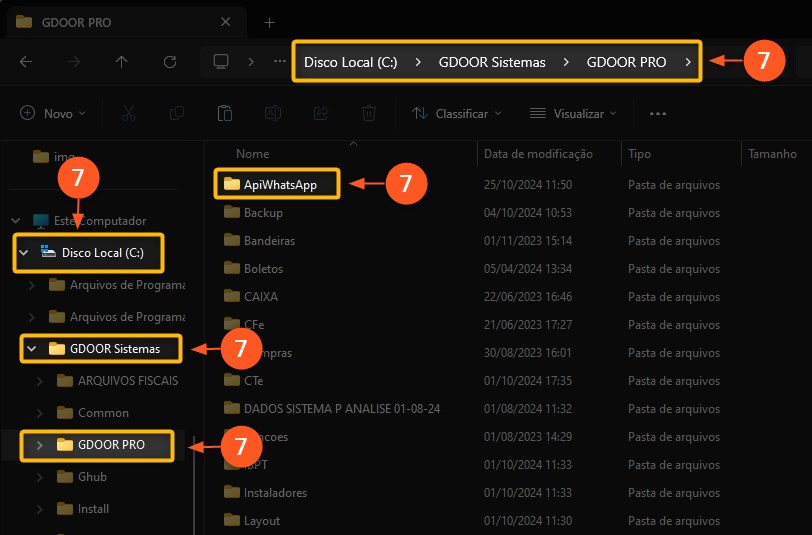
Task: Open the Visualizar view dropdown
Action: coord(573,114)
